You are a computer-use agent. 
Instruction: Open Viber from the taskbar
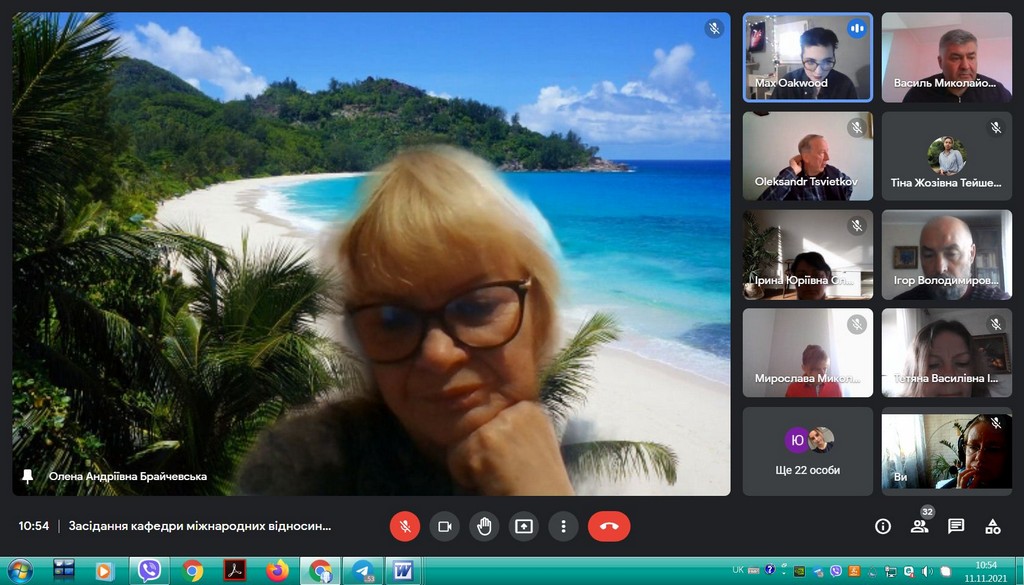click(149, 571)
